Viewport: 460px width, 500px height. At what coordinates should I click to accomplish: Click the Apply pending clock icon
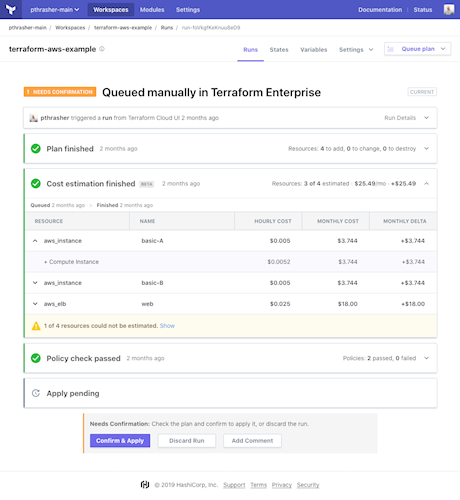point(36,393)
